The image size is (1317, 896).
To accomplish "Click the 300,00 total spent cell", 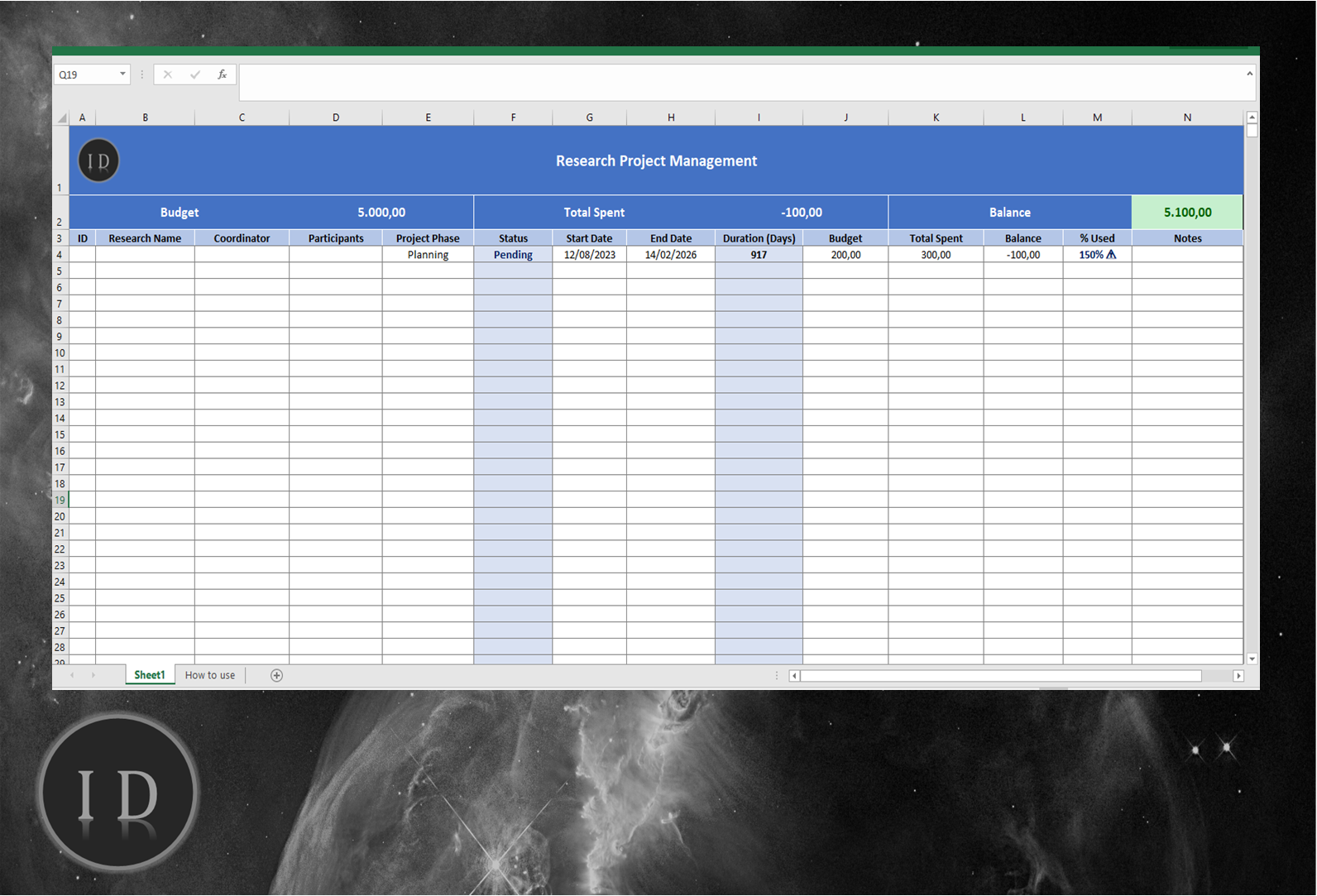I will point(936,255).
